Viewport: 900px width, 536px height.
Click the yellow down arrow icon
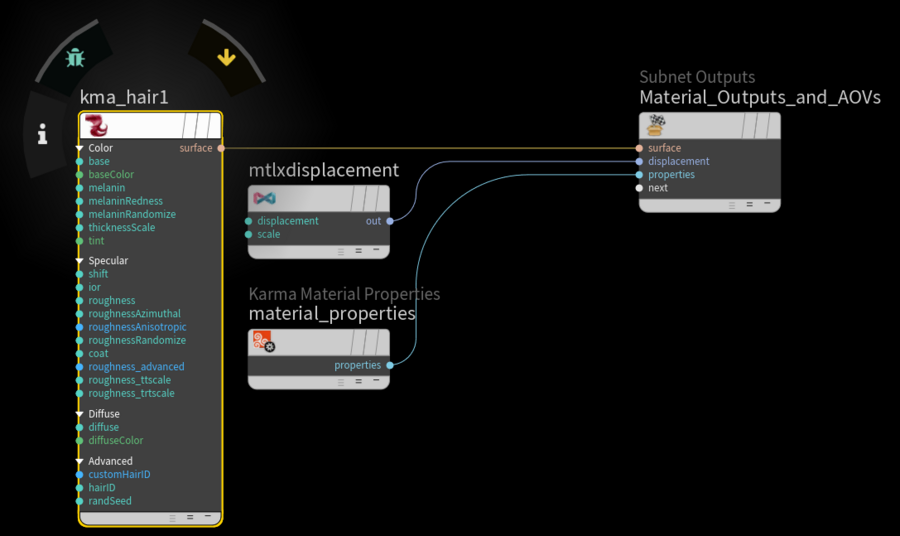point(226,57)
